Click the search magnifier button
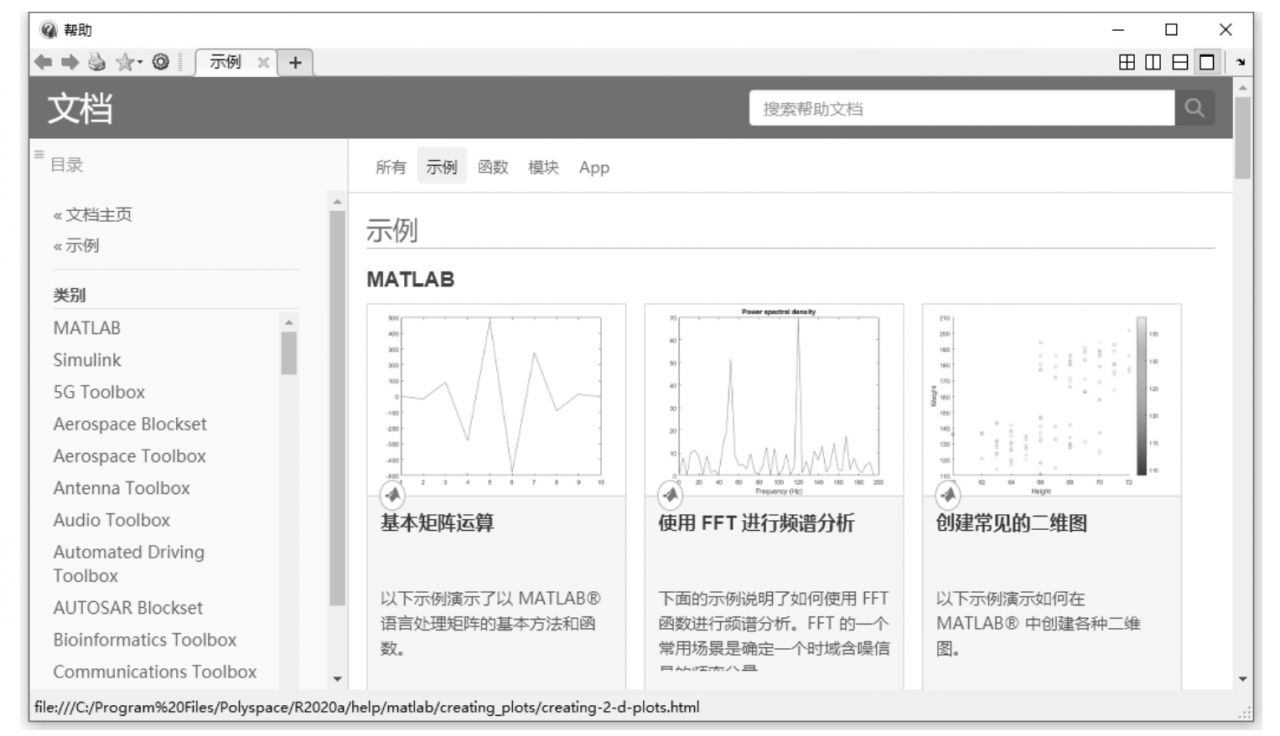The image size is (1280, 736). click(x=1194, y=109)
